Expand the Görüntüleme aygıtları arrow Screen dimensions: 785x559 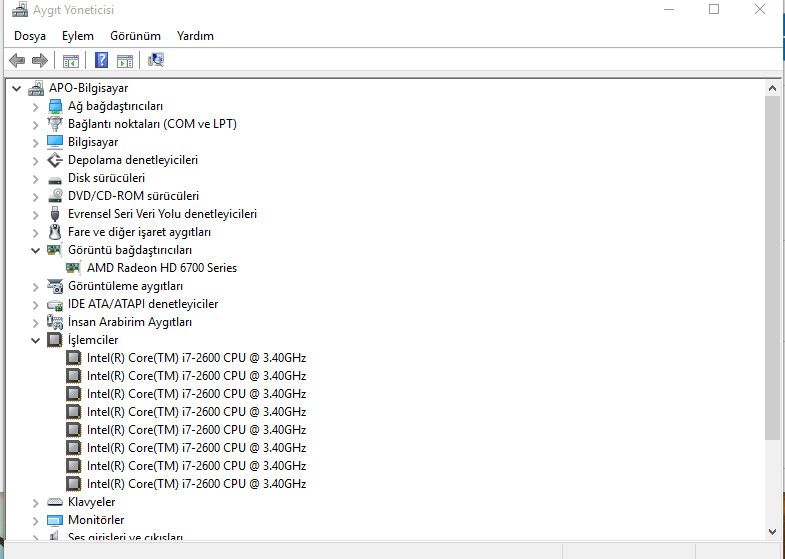pos(36,287)
